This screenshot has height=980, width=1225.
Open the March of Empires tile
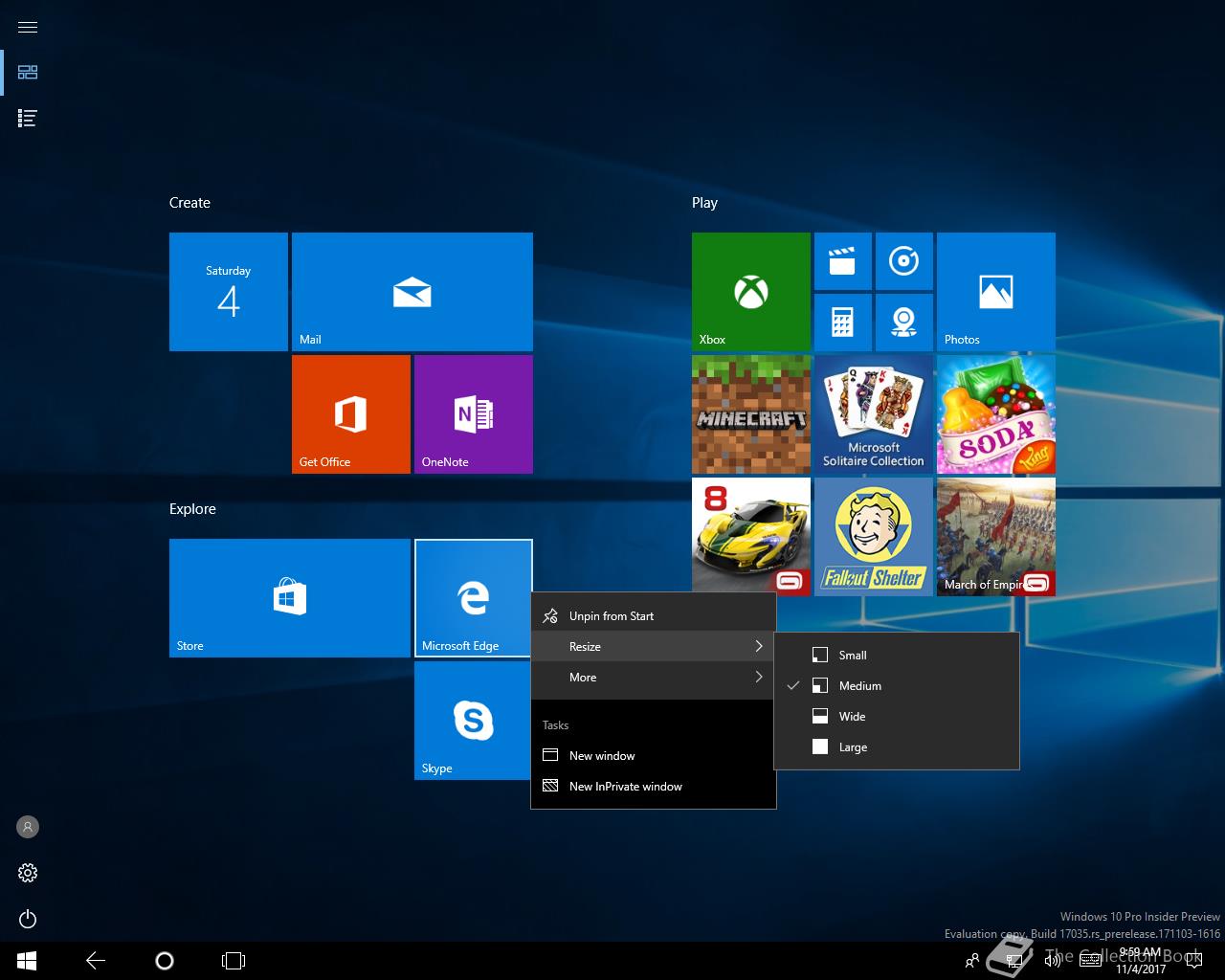point(996,537)
